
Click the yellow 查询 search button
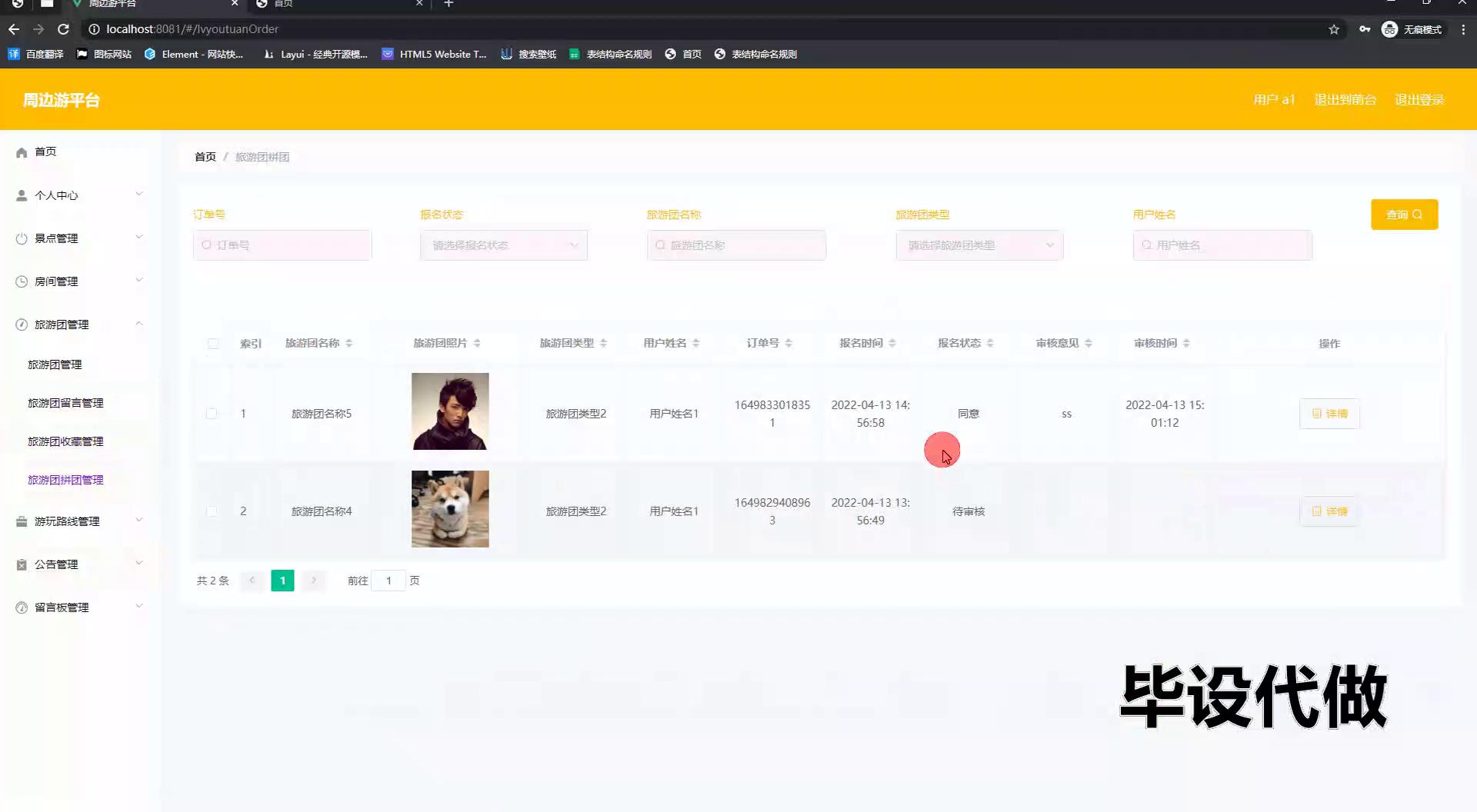1404,215
